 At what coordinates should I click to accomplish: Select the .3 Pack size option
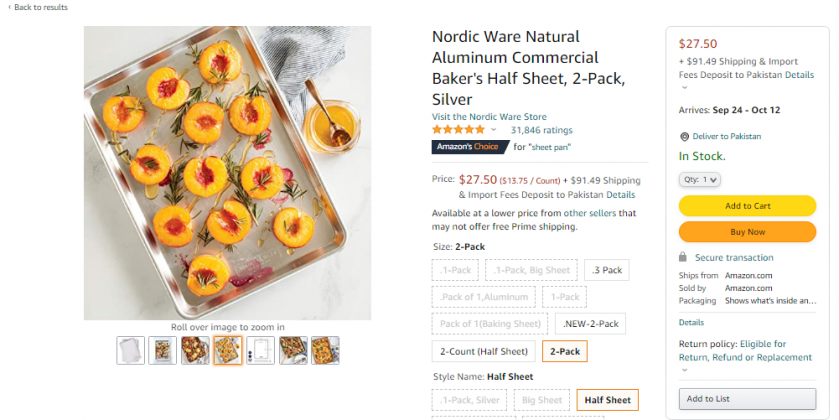click(x=607, y=270)
